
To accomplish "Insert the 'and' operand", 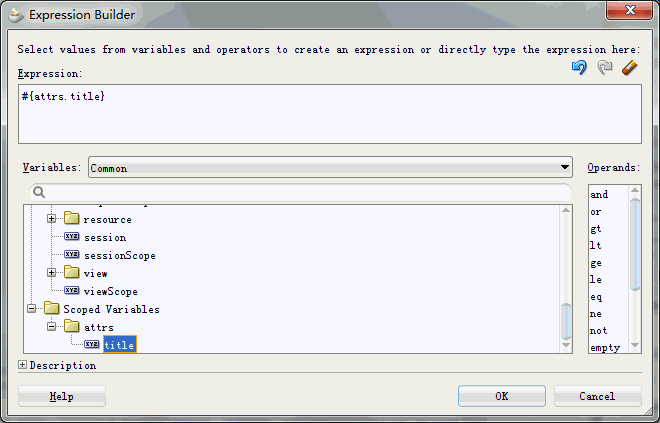I will click(599, 195).
